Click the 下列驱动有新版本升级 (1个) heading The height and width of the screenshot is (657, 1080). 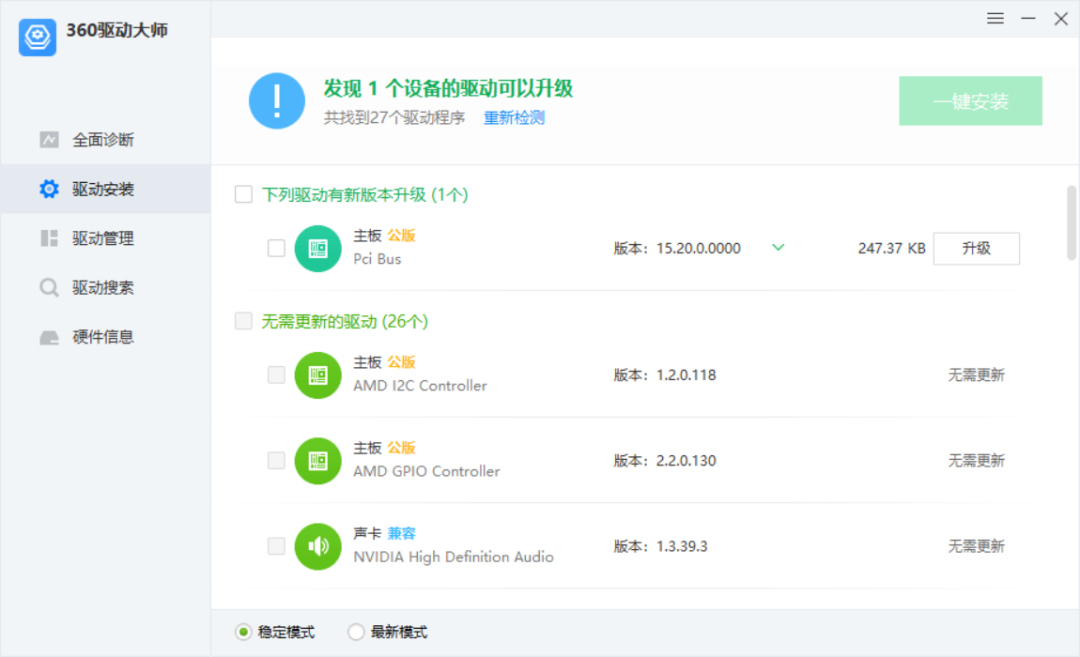(x=365, y=195)
